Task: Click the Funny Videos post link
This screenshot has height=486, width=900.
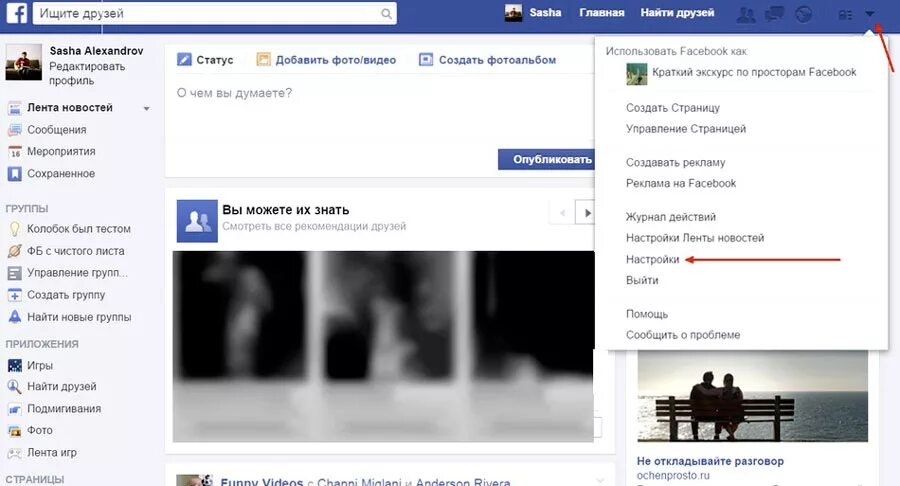Action: click(262, 482)
